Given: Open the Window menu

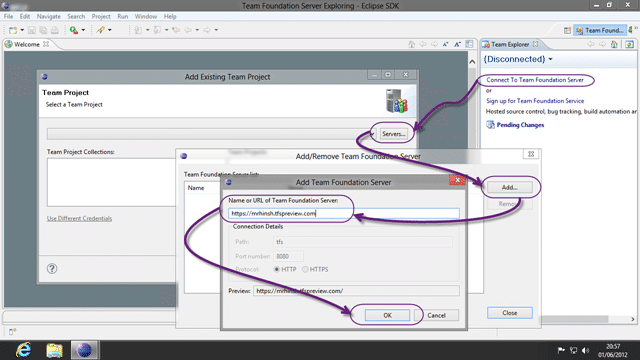Looking at the screenshot, I should coord(146,17).
